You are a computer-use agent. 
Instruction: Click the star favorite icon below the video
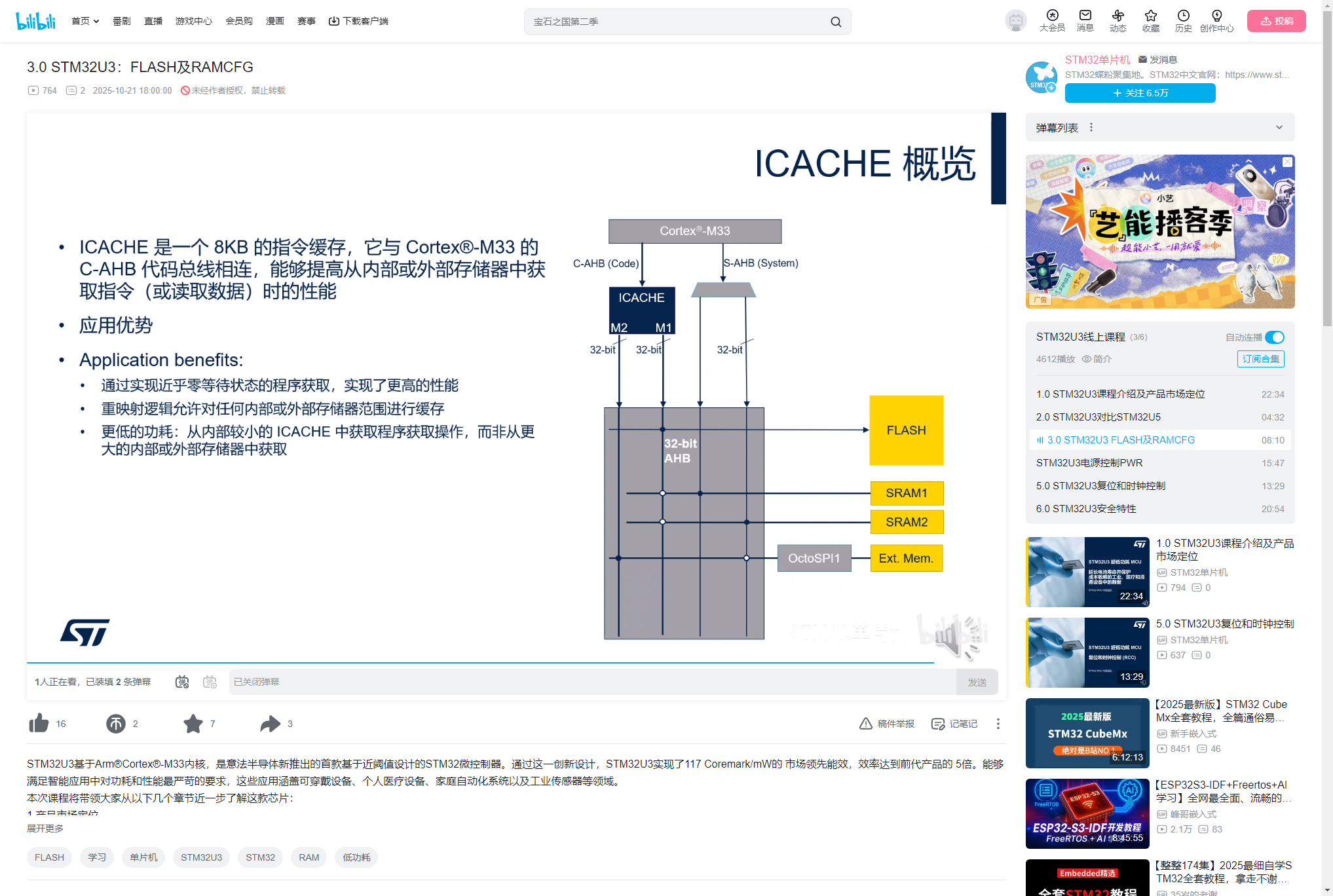pos(193,723)
